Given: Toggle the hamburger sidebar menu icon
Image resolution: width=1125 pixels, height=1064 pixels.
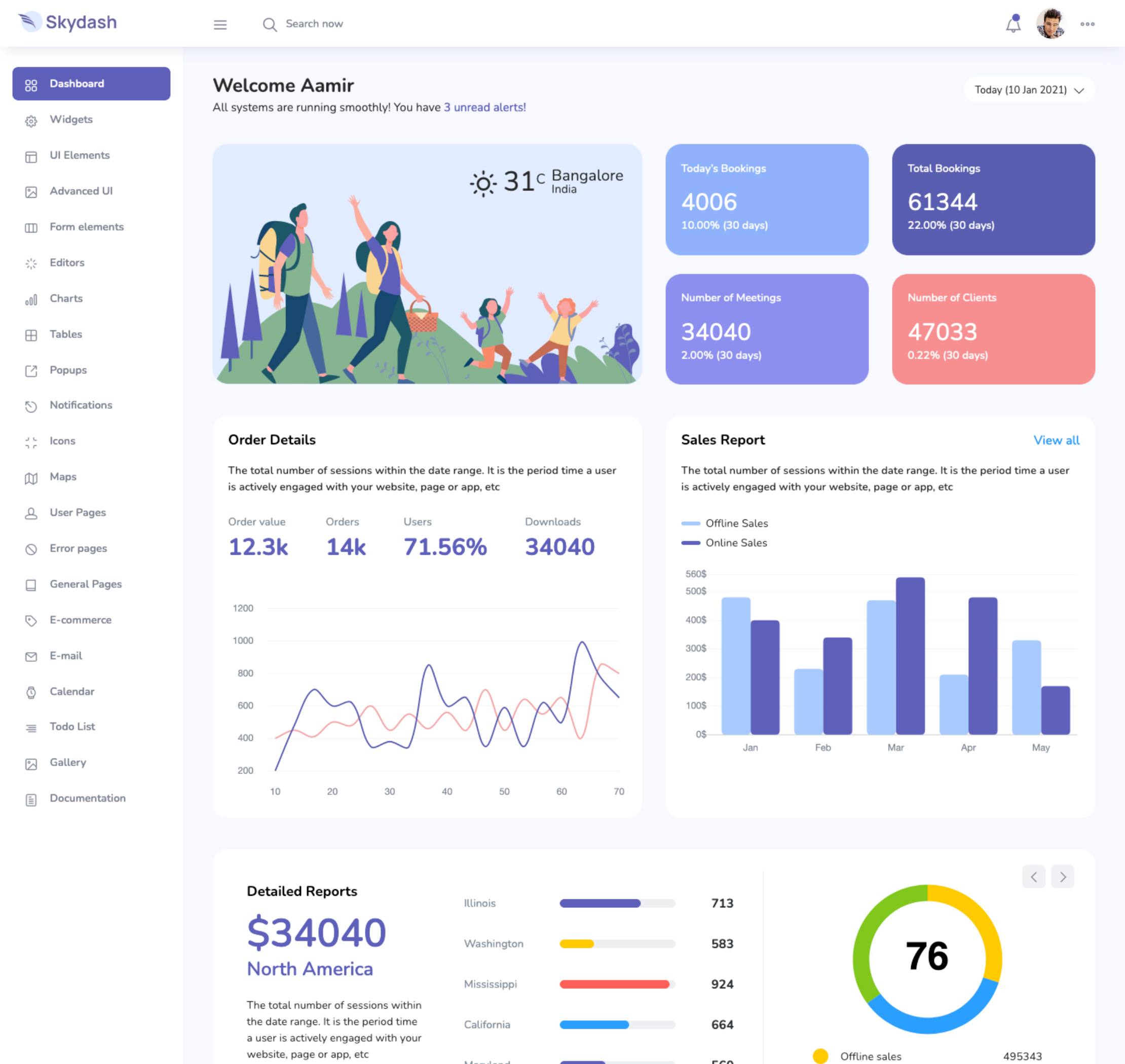Looking at the screenshot, I should (220, 24).
